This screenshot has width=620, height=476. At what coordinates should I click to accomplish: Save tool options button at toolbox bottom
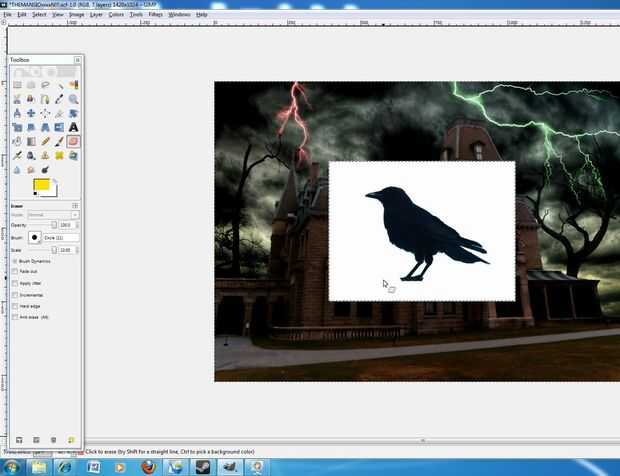[19, 440]
